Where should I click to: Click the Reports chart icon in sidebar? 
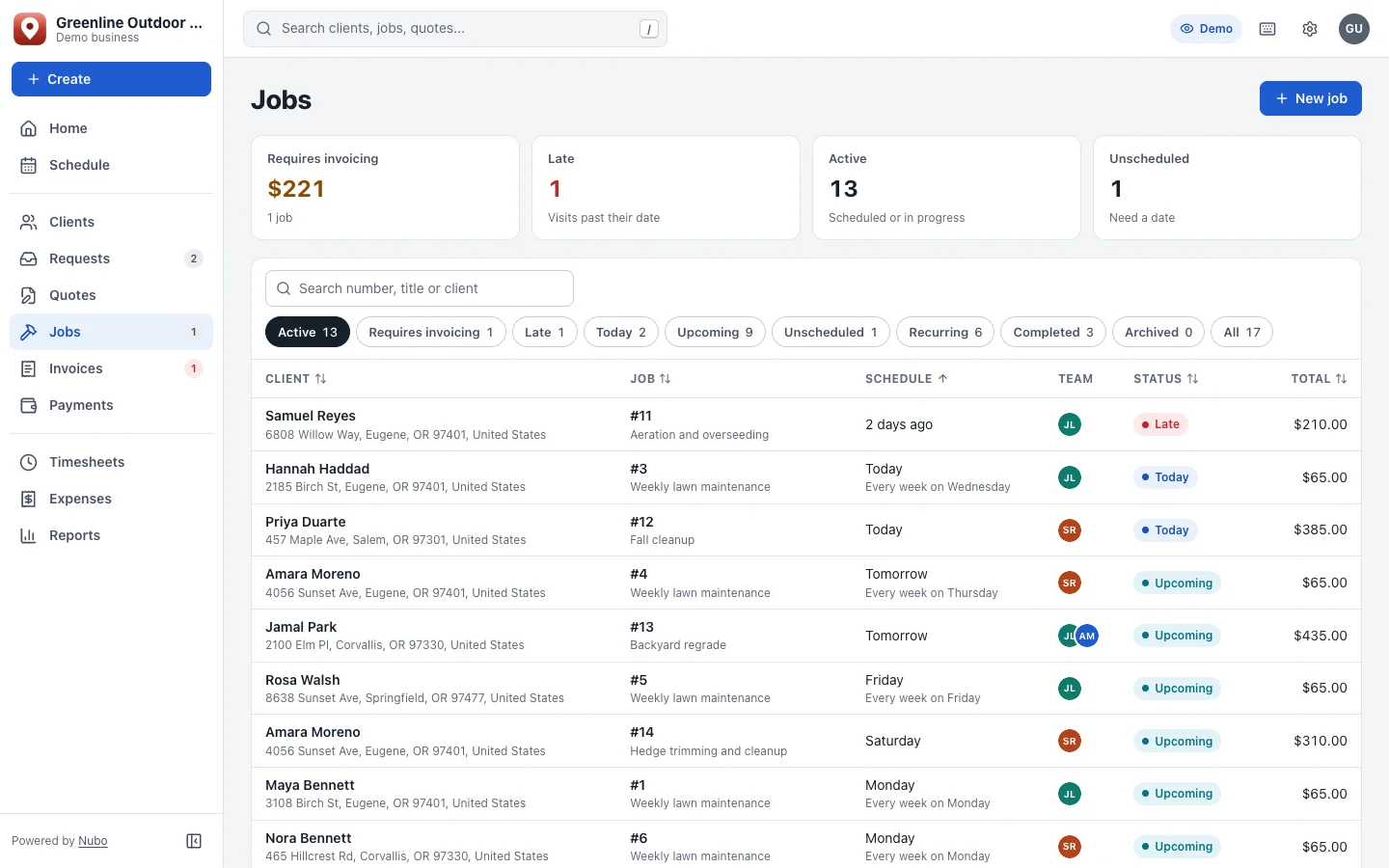coord(29,535)
